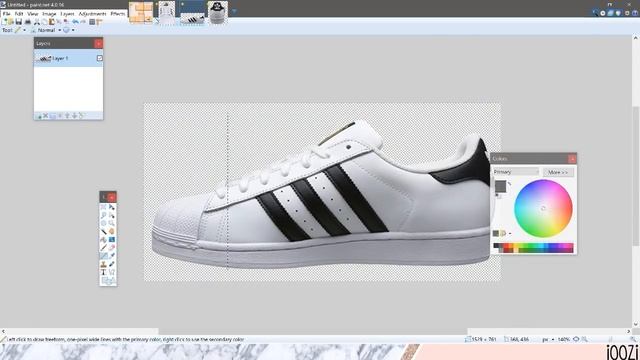Toggle the rulers button

click(99, 22)
